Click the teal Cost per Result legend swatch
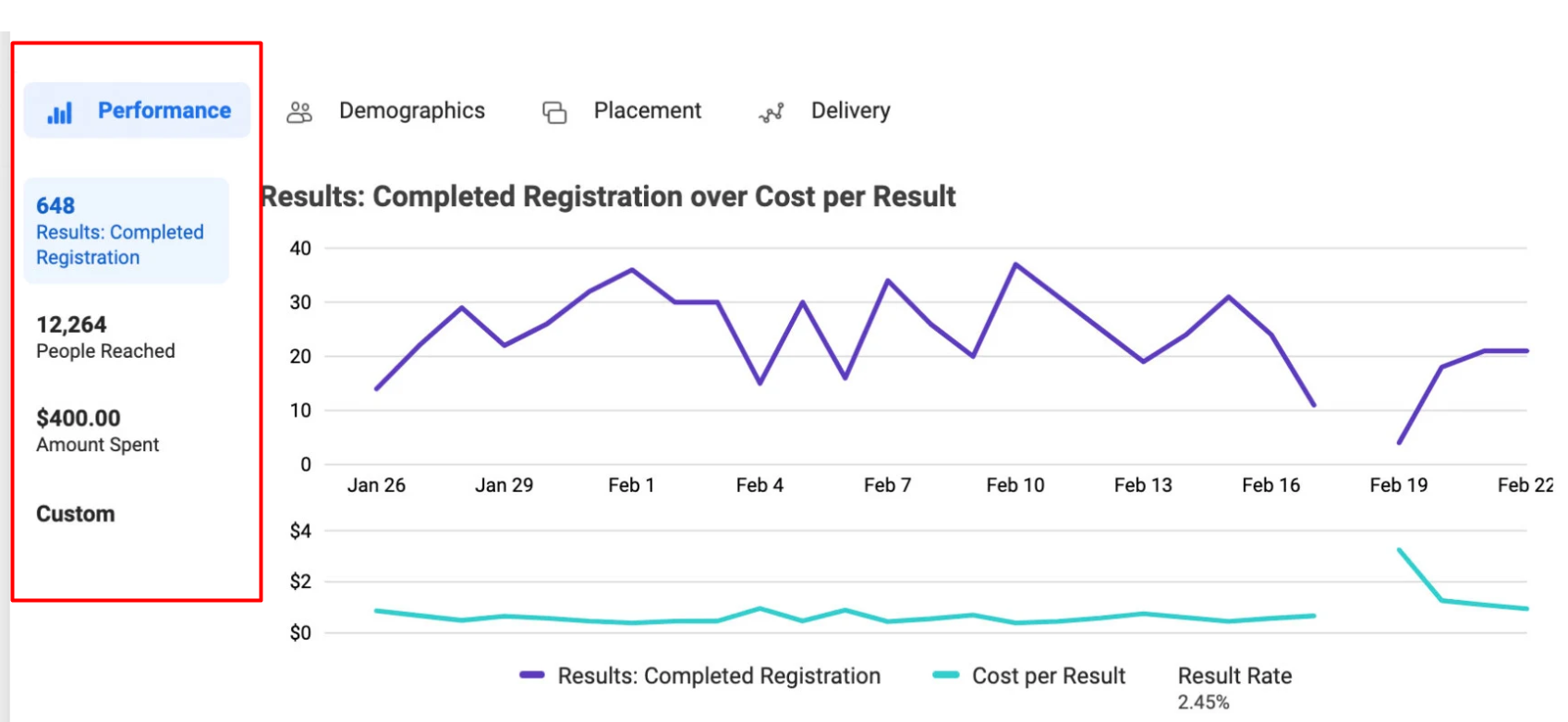Image resolution: width=1568 pixels, height=722 pixels. (x=946, y=676)
